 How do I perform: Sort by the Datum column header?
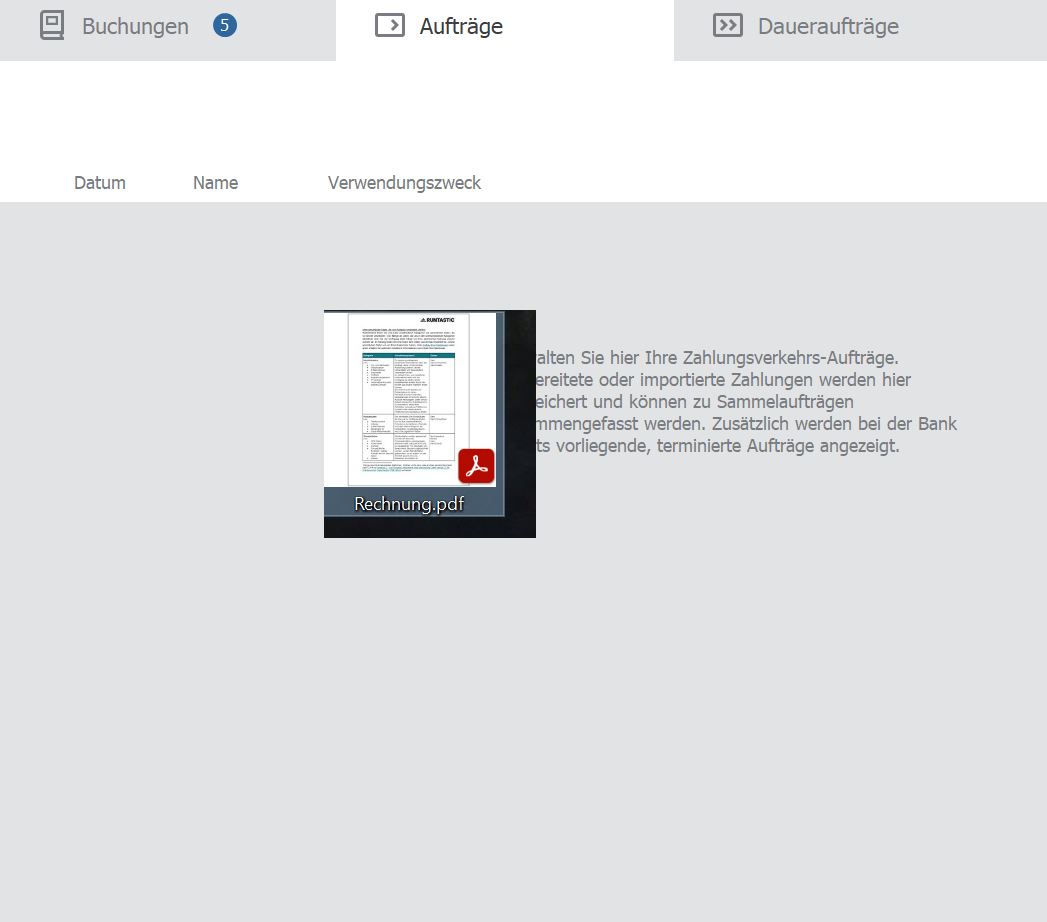click(100, 183)
